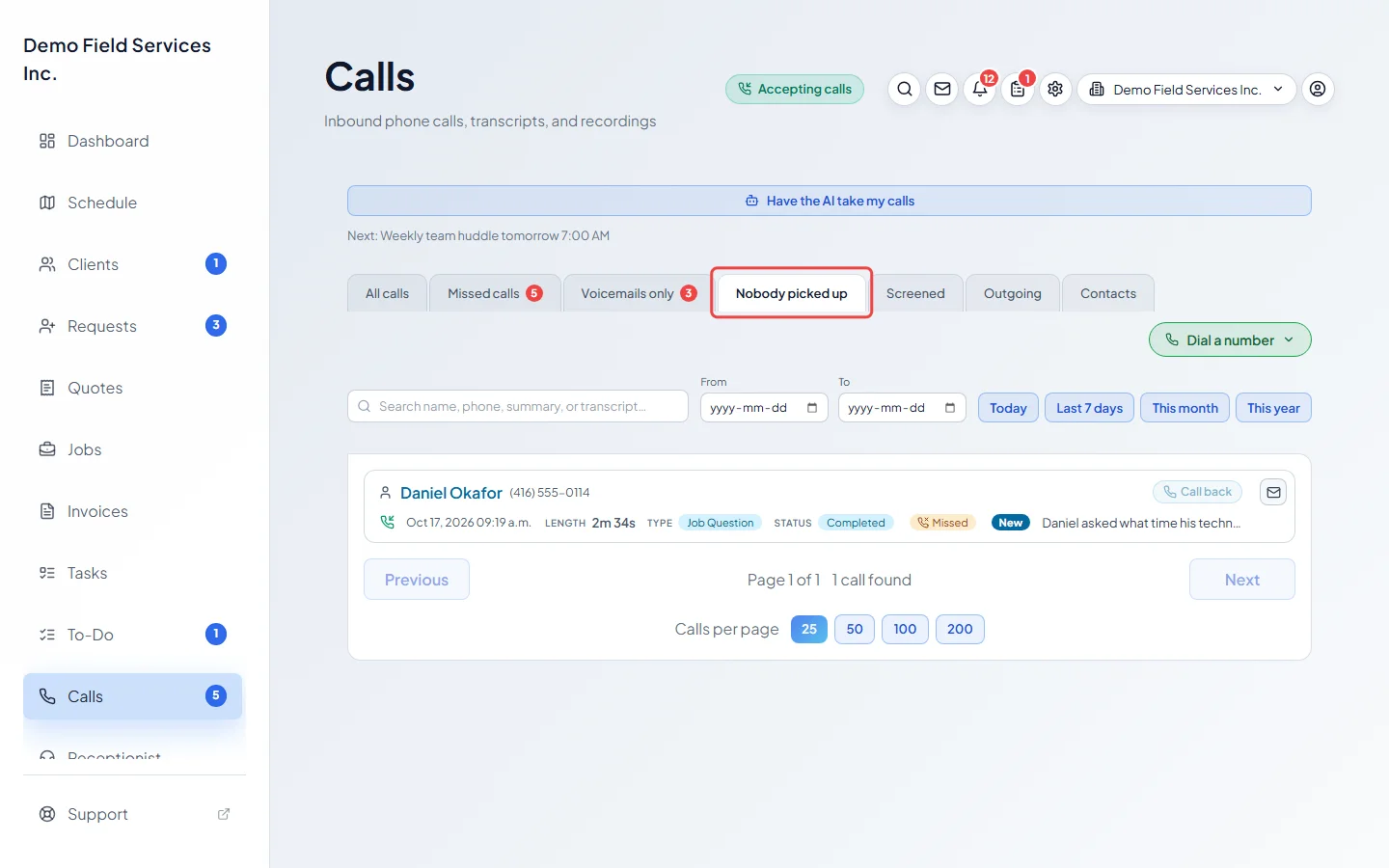Set calls per page to 50
The width and height of the screenshot is (1389, 868).
click(x=855, y=629)
